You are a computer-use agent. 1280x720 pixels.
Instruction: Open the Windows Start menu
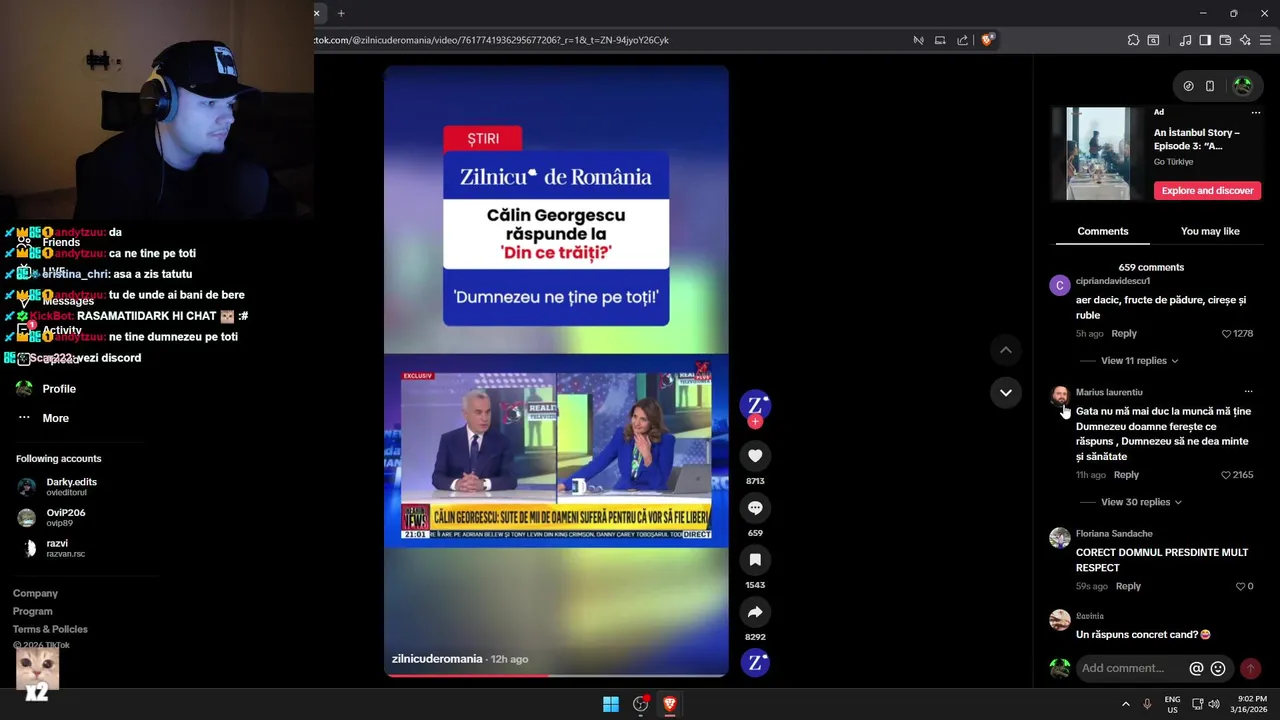coord(611,704)
